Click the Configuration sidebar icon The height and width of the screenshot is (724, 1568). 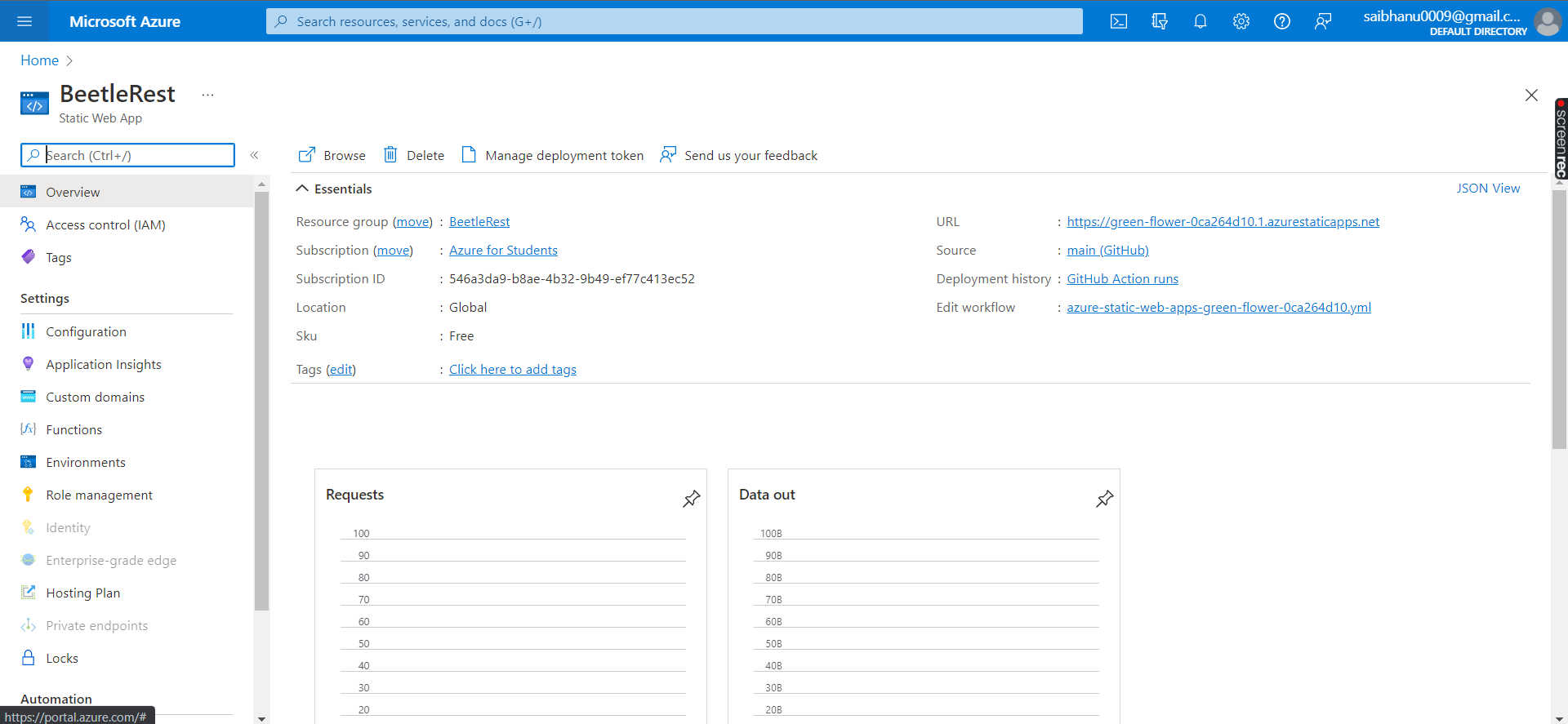(x=28, y=331)
